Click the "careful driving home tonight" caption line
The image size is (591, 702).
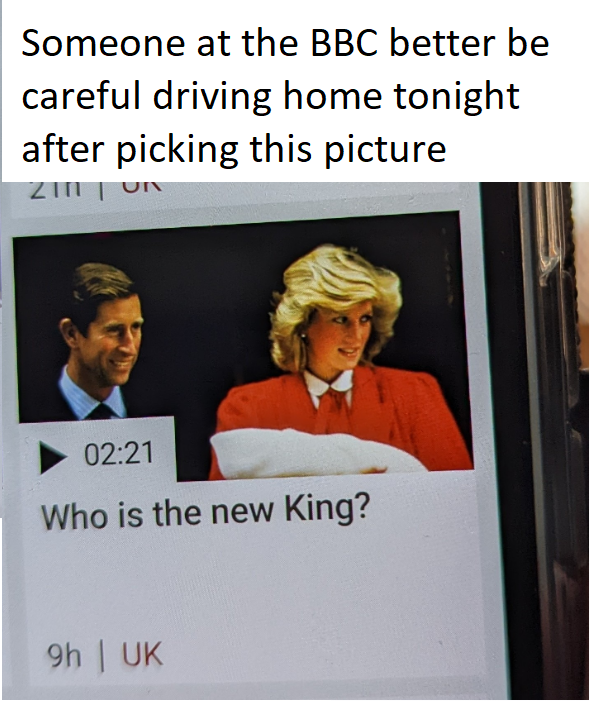(x=270, y=96)
